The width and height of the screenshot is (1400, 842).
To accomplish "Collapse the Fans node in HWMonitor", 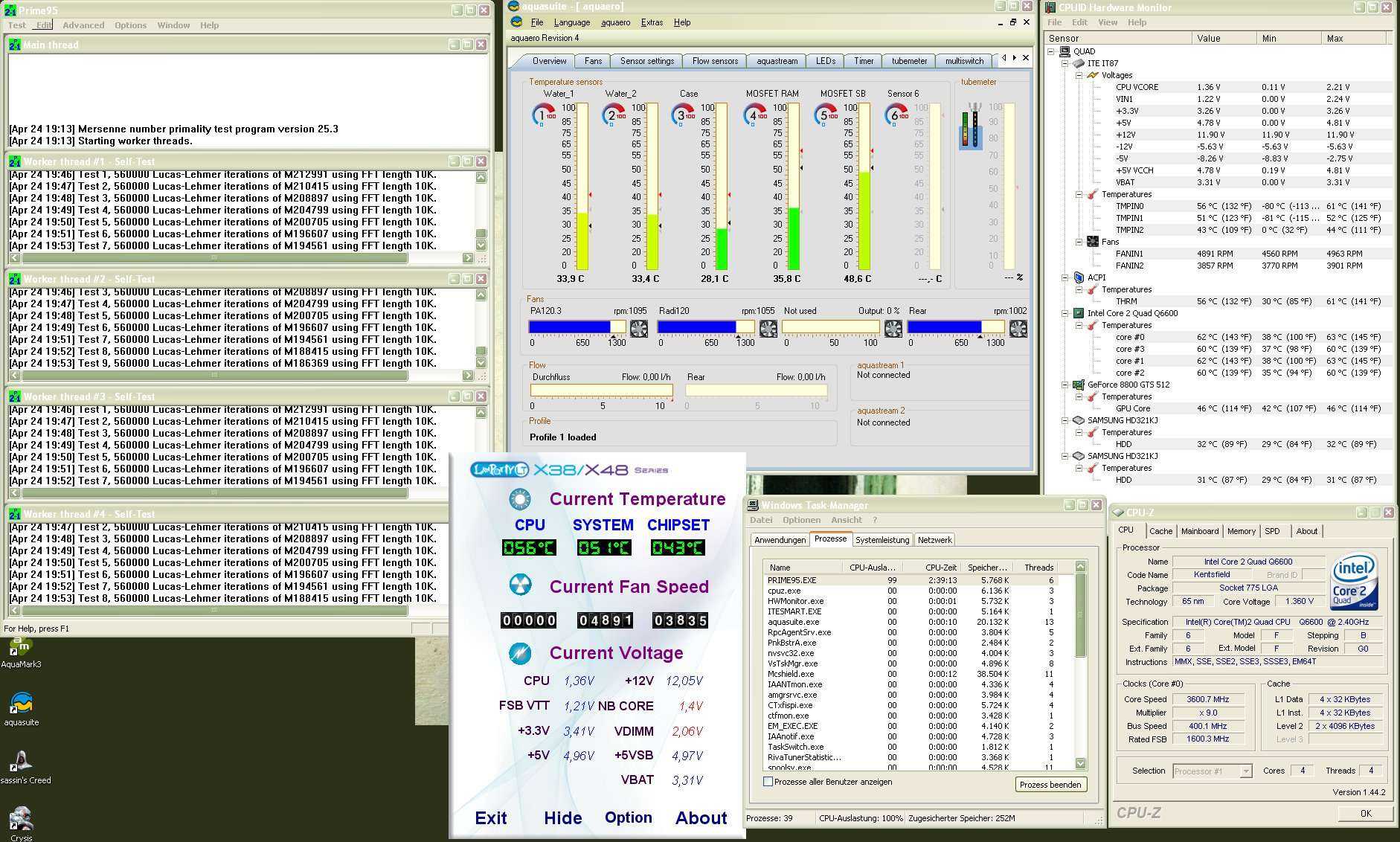I will pos(1079,242).
